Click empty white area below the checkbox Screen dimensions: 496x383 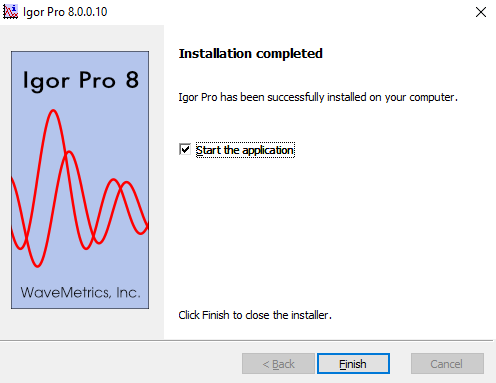click(x=327, y=230)
